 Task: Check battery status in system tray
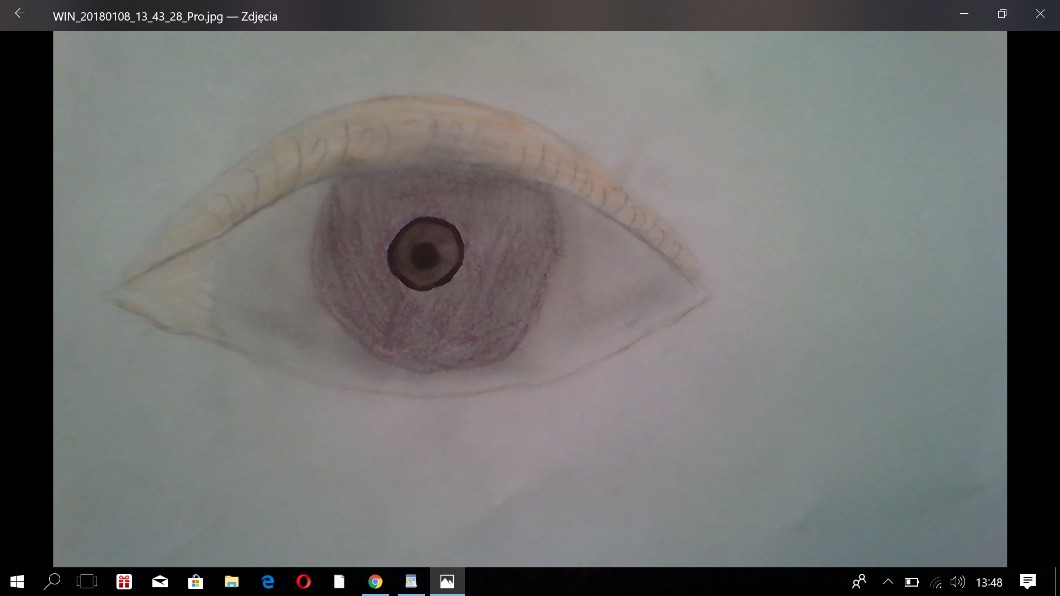coord(911,582)
